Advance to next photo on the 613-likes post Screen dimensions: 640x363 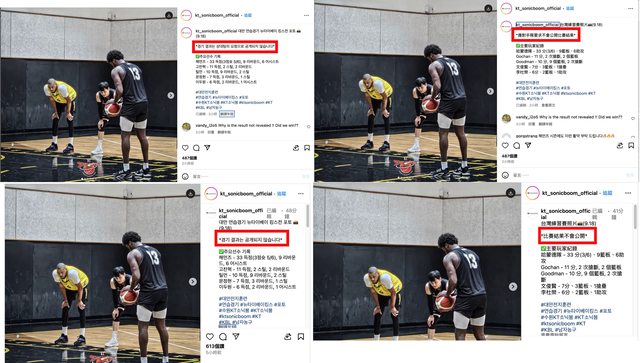coord(193,282)
